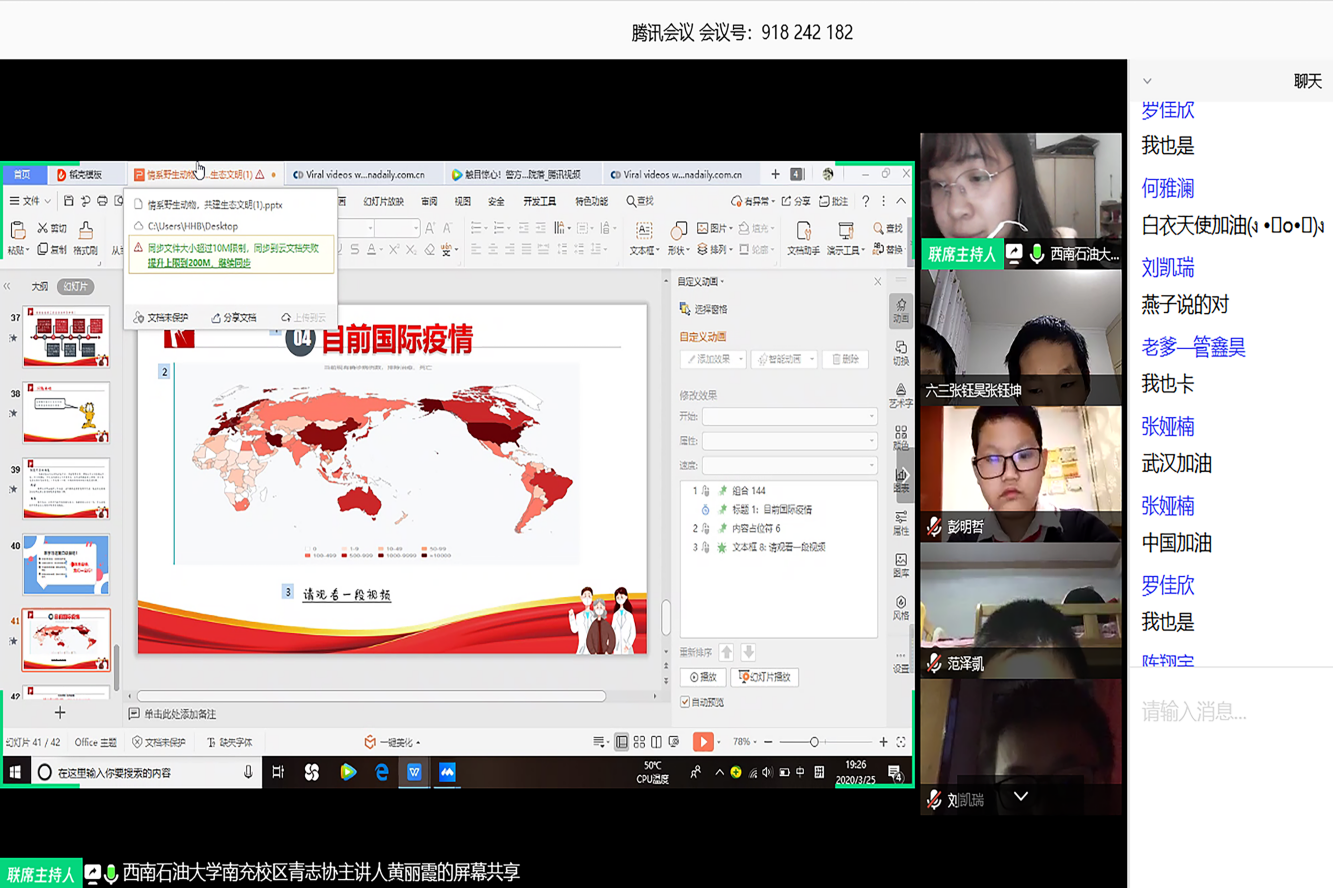The image size is (1333, 888).
Task: Open the 属性 properties sidebar icon
Action: click(900, 522)
